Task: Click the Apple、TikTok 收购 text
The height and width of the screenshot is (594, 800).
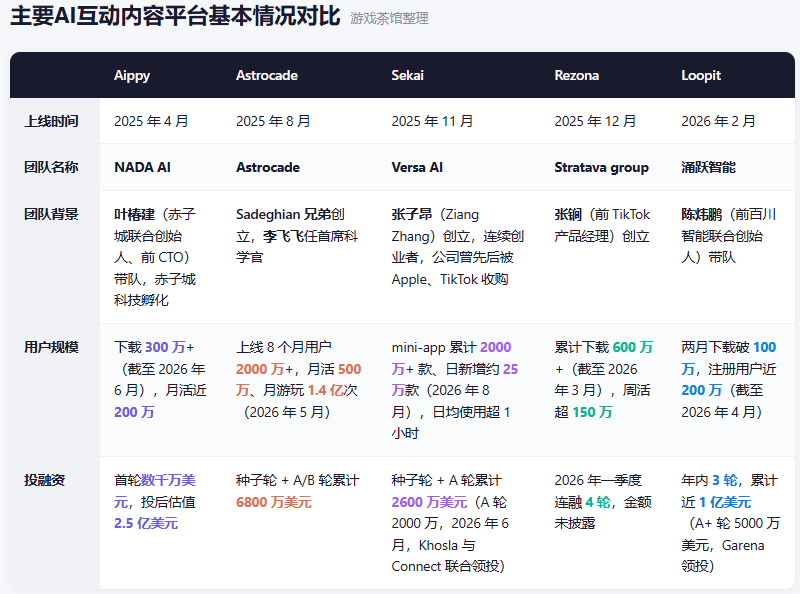Action: click(x=449, y=279)
